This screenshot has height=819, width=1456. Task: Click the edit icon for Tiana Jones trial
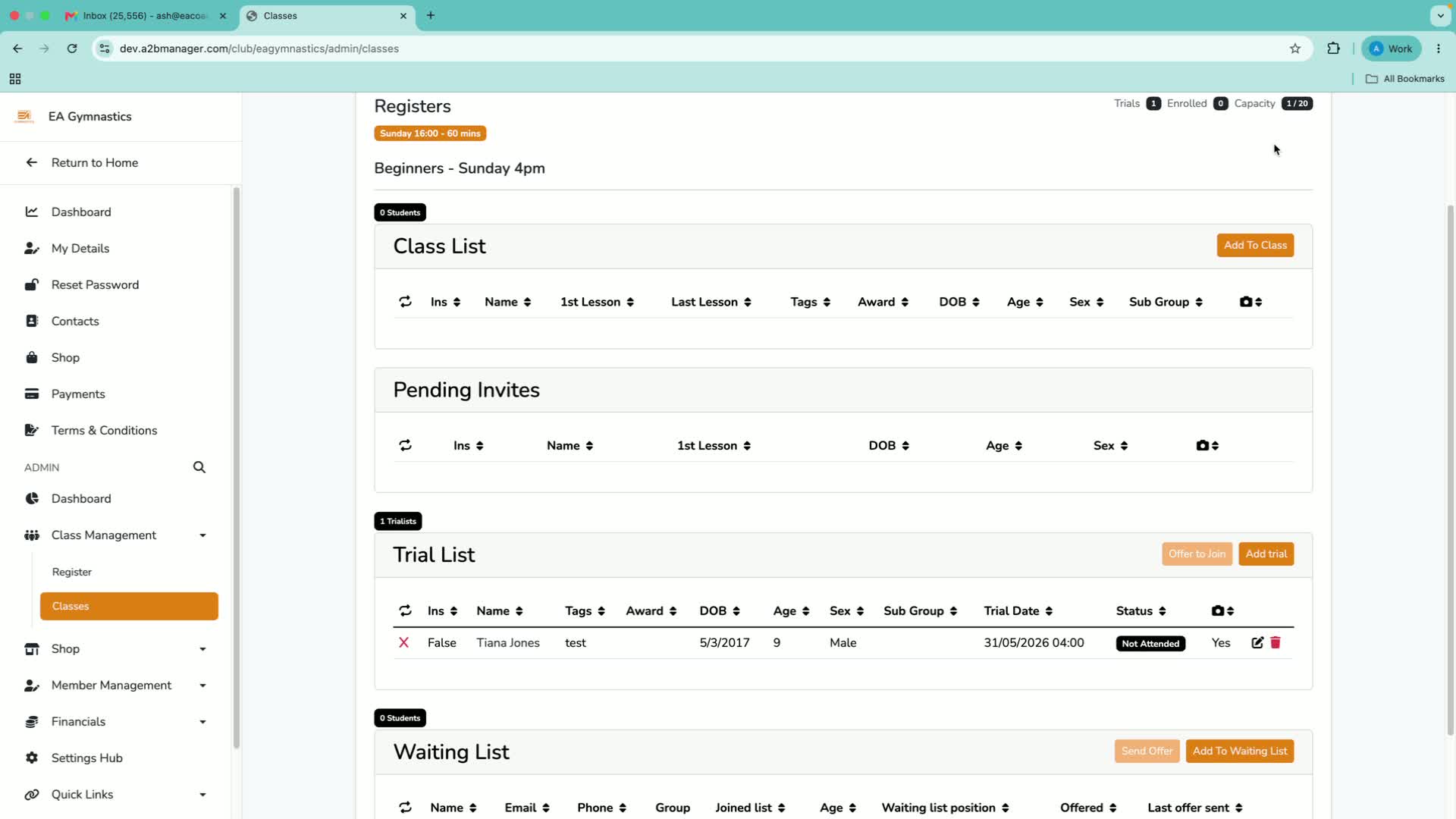1257,642
